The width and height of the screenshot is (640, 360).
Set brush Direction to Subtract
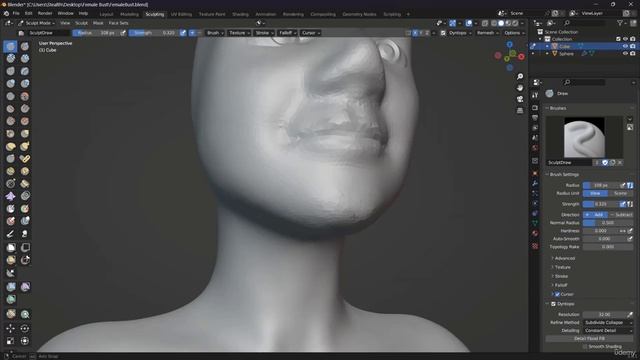[x=620, y=215]
